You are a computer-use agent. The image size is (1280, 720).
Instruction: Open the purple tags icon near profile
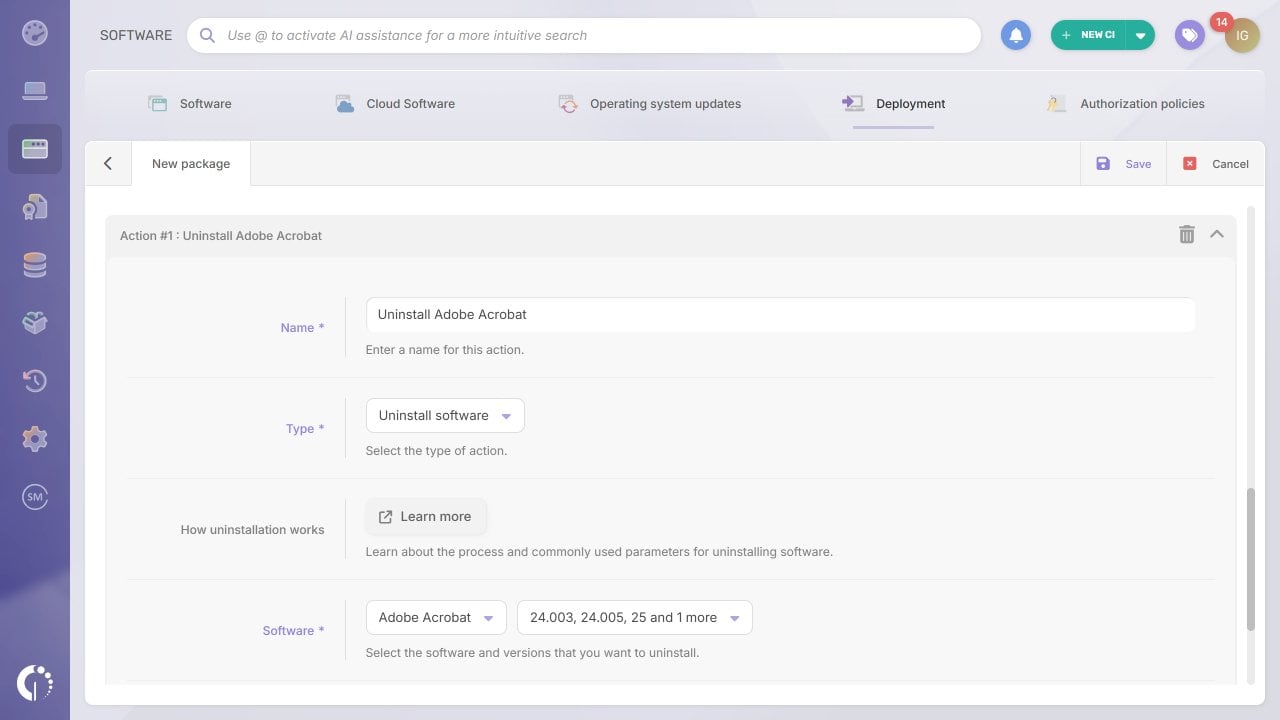[x=1189, y=35]
